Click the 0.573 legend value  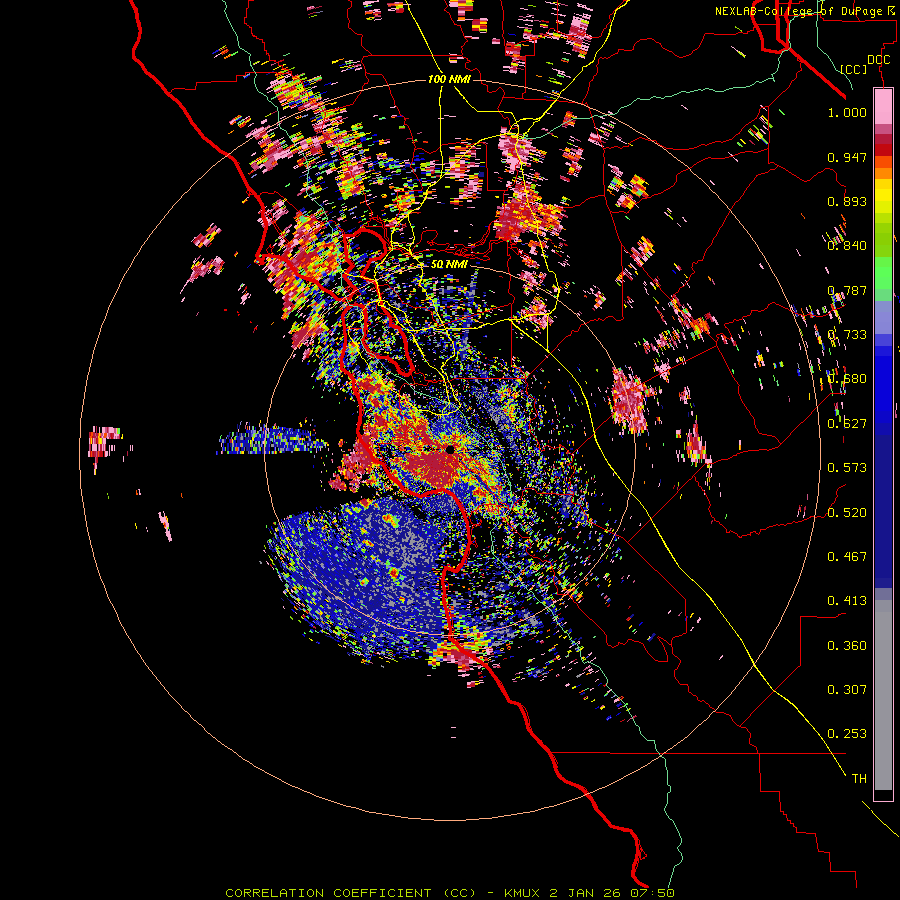tap(847, 468)
